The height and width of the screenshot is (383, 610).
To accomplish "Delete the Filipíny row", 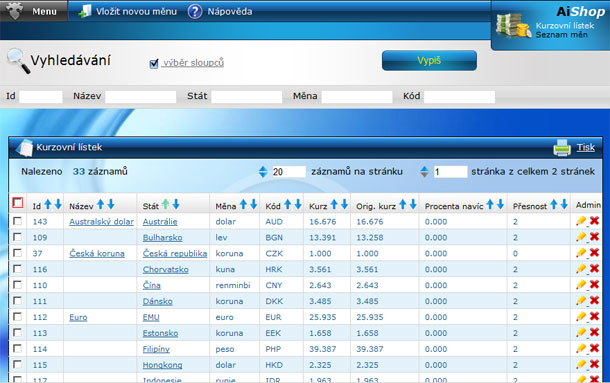I will [594, 349].
